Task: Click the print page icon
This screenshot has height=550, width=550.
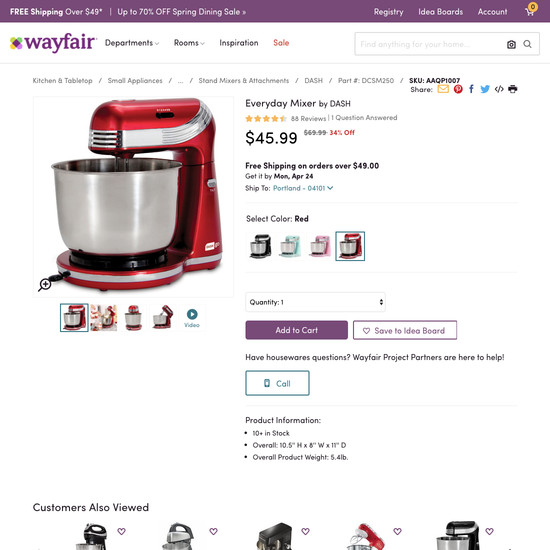Action: click(512, 89)
